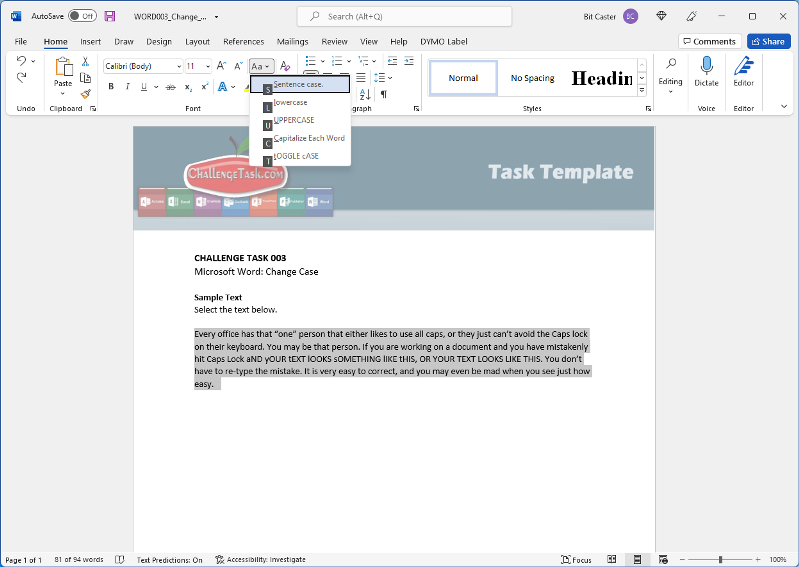Toggle Focus mode in status bar
The image size is (799, 567).
(576, 559)
